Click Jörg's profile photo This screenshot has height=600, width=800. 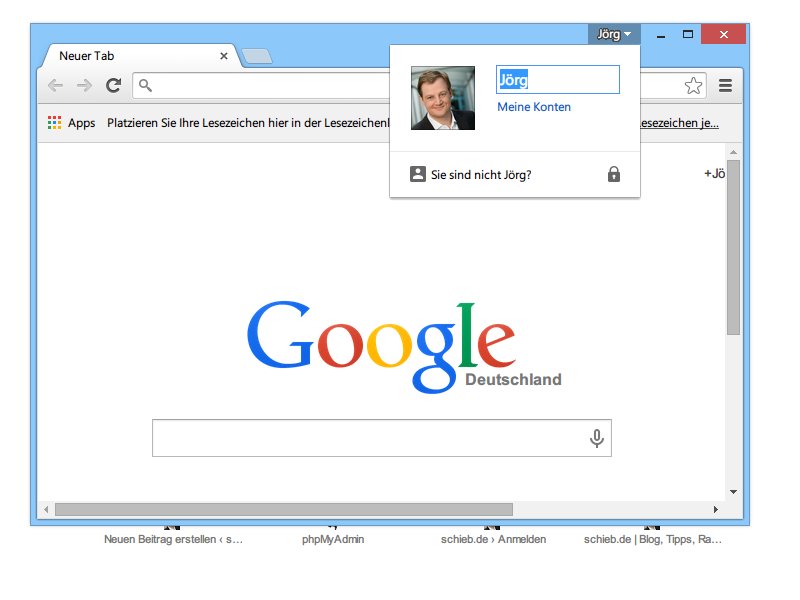443,98
